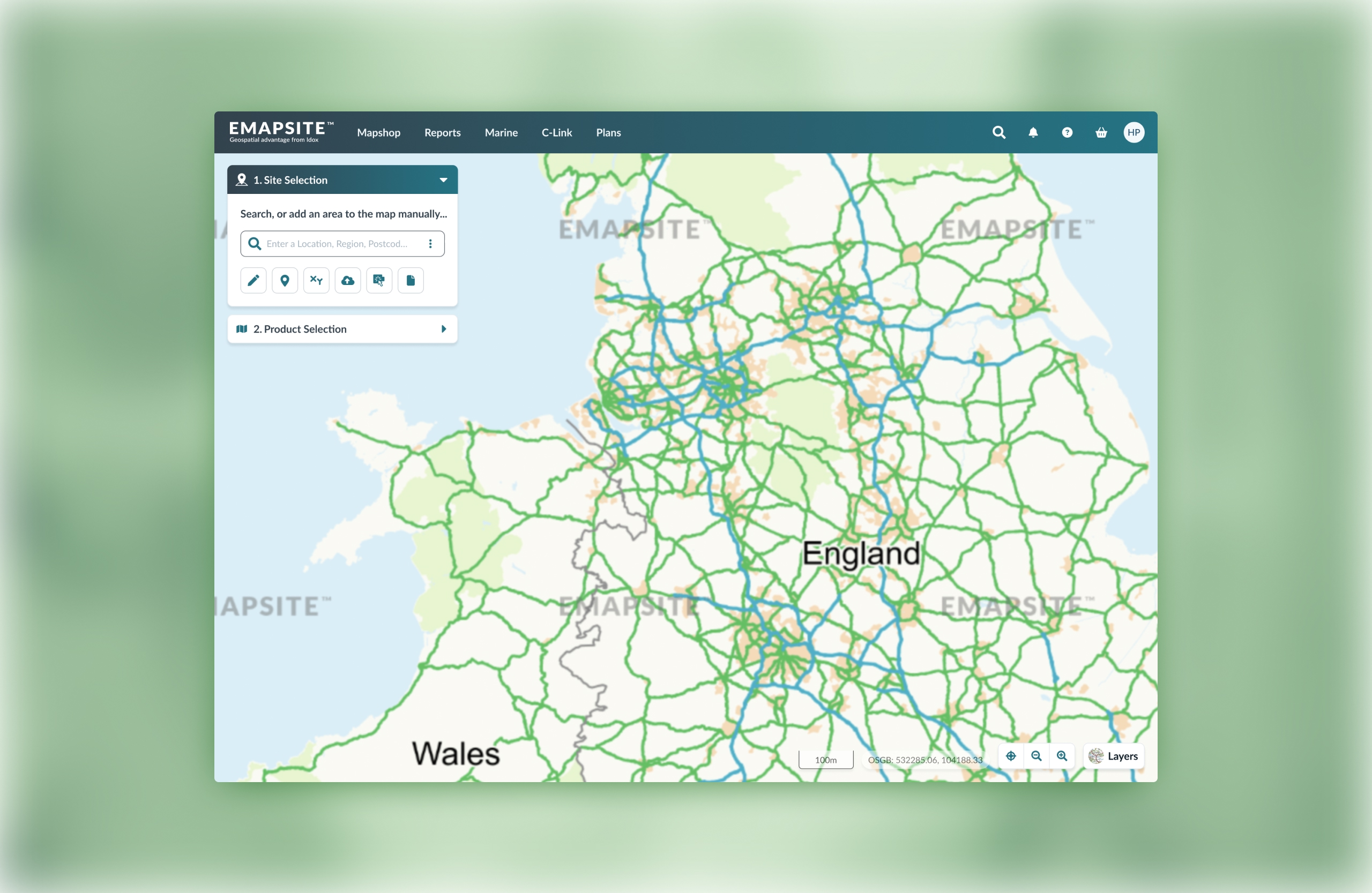Viewport: 1372px width, 893px height.
Task: Click the document file icon button
Action: point(411,281)
